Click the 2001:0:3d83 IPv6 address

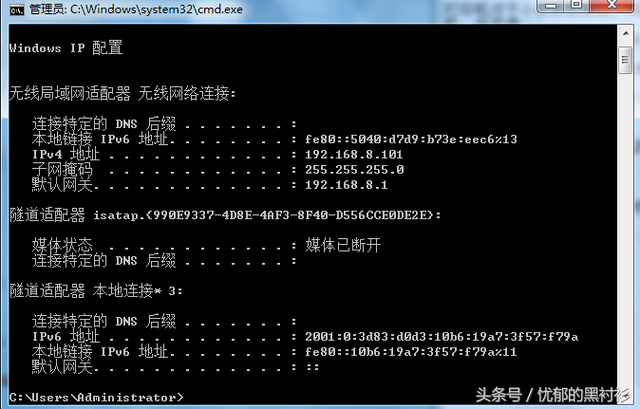pos(442,337)
